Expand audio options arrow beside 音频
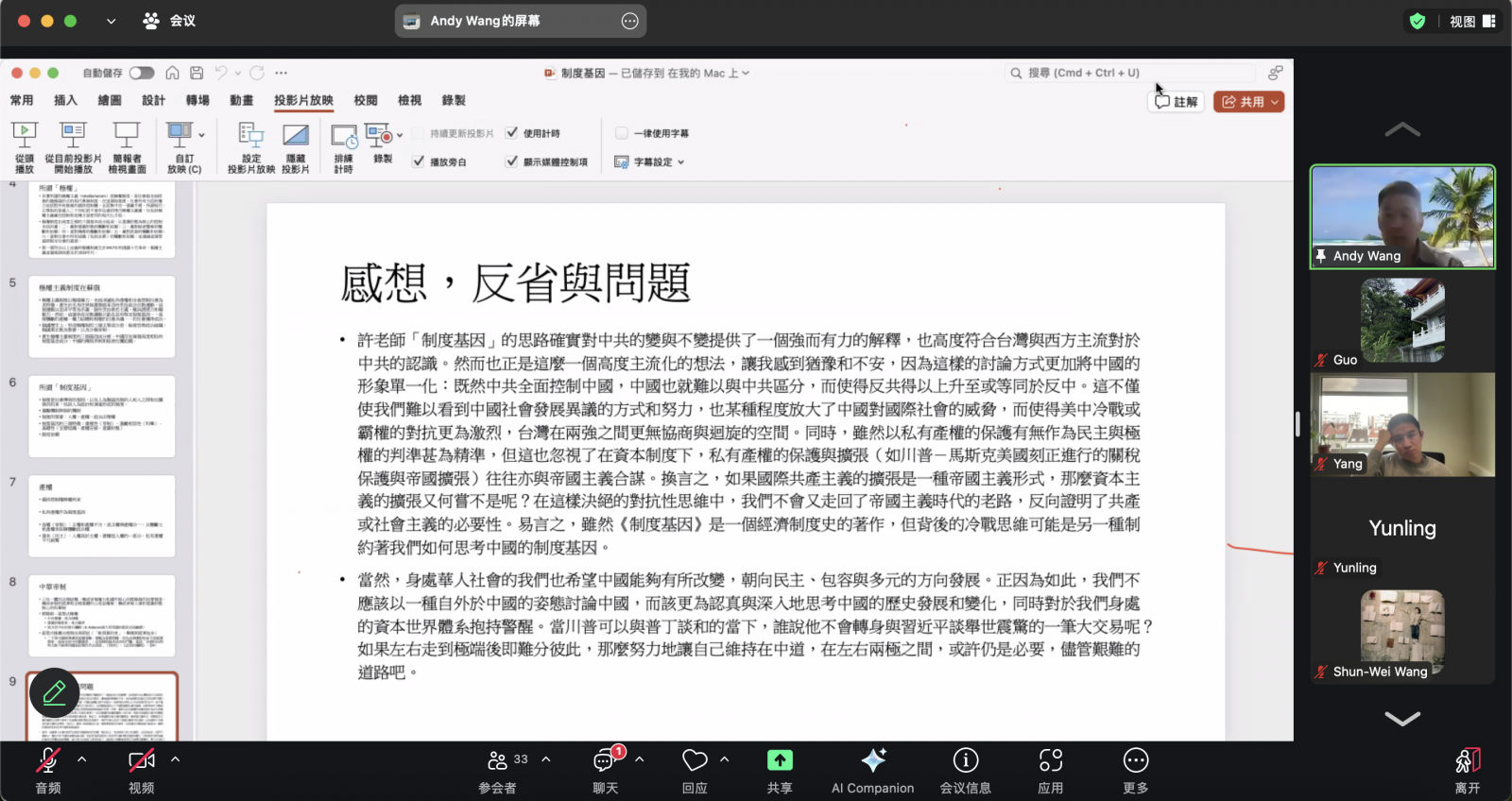 point(82,759)
